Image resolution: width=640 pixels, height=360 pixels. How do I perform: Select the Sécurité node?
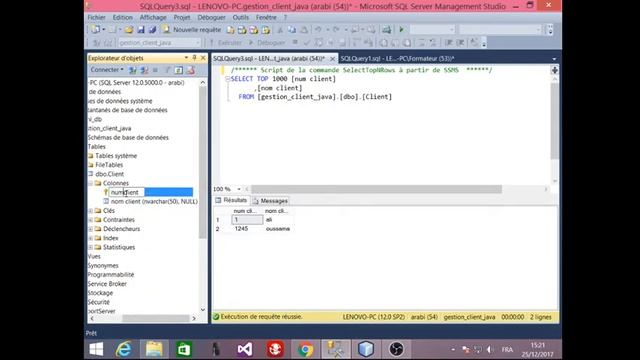click(98, 302)
